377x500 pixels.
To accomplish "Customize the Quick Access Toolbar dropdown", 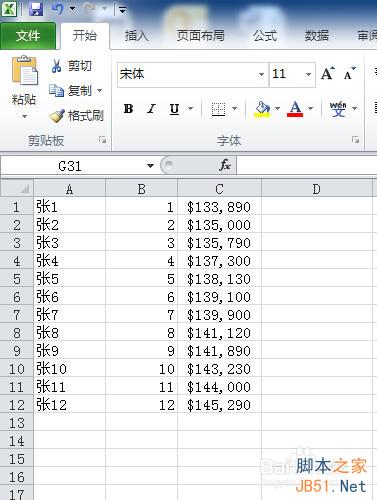I will (x=122, y=10).
